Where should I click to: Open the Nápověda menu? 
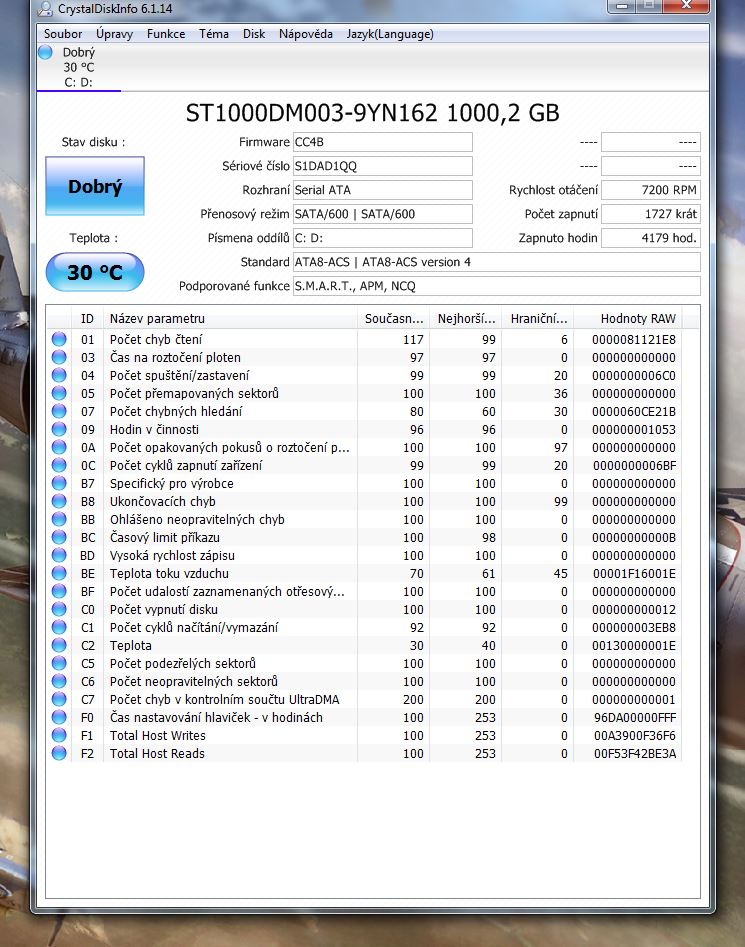pos(306,34)
